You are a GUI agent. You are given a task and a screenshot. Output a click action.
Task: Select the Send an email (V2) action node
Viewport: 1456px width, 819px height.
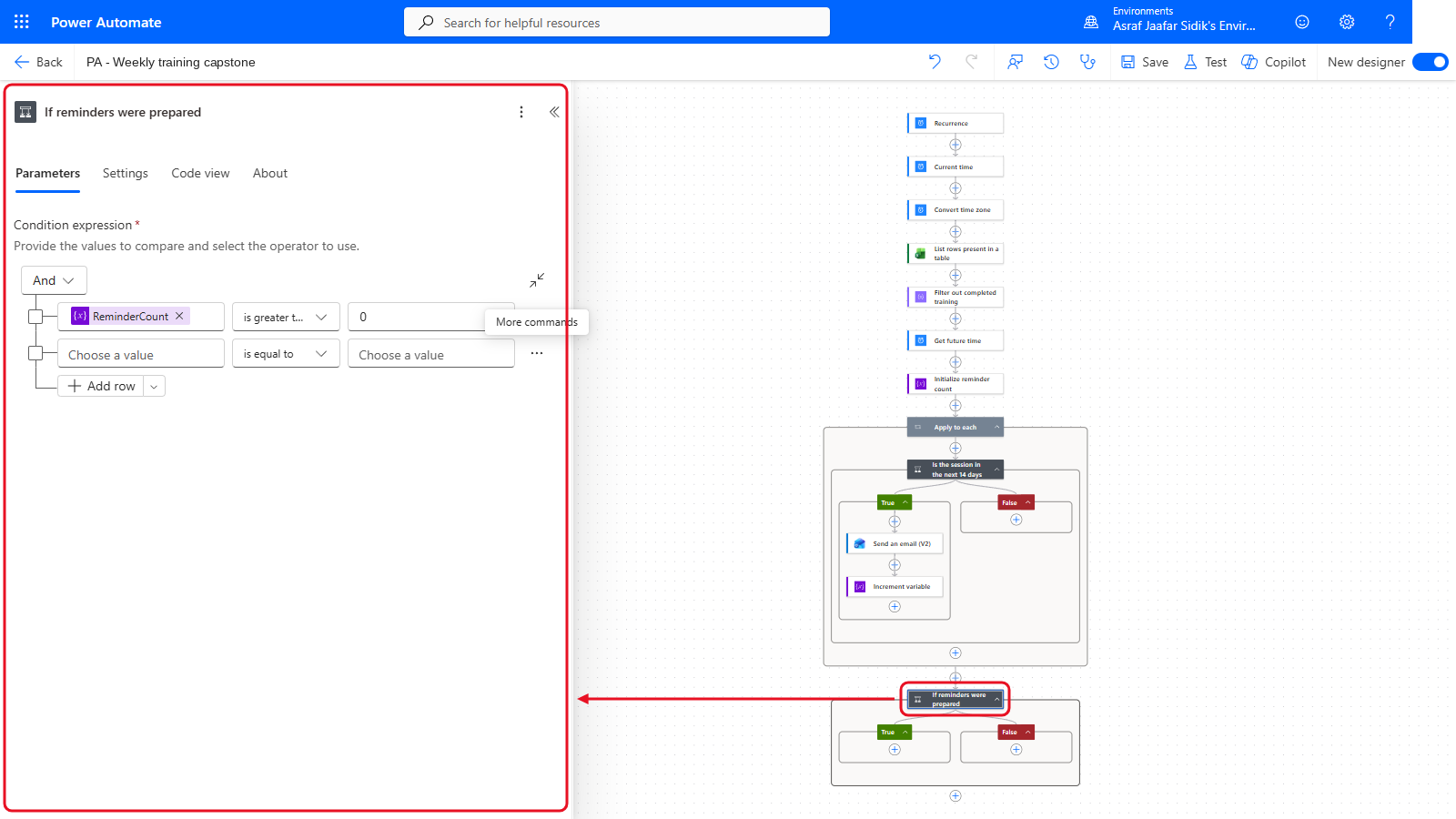click(x=895, y=543)
